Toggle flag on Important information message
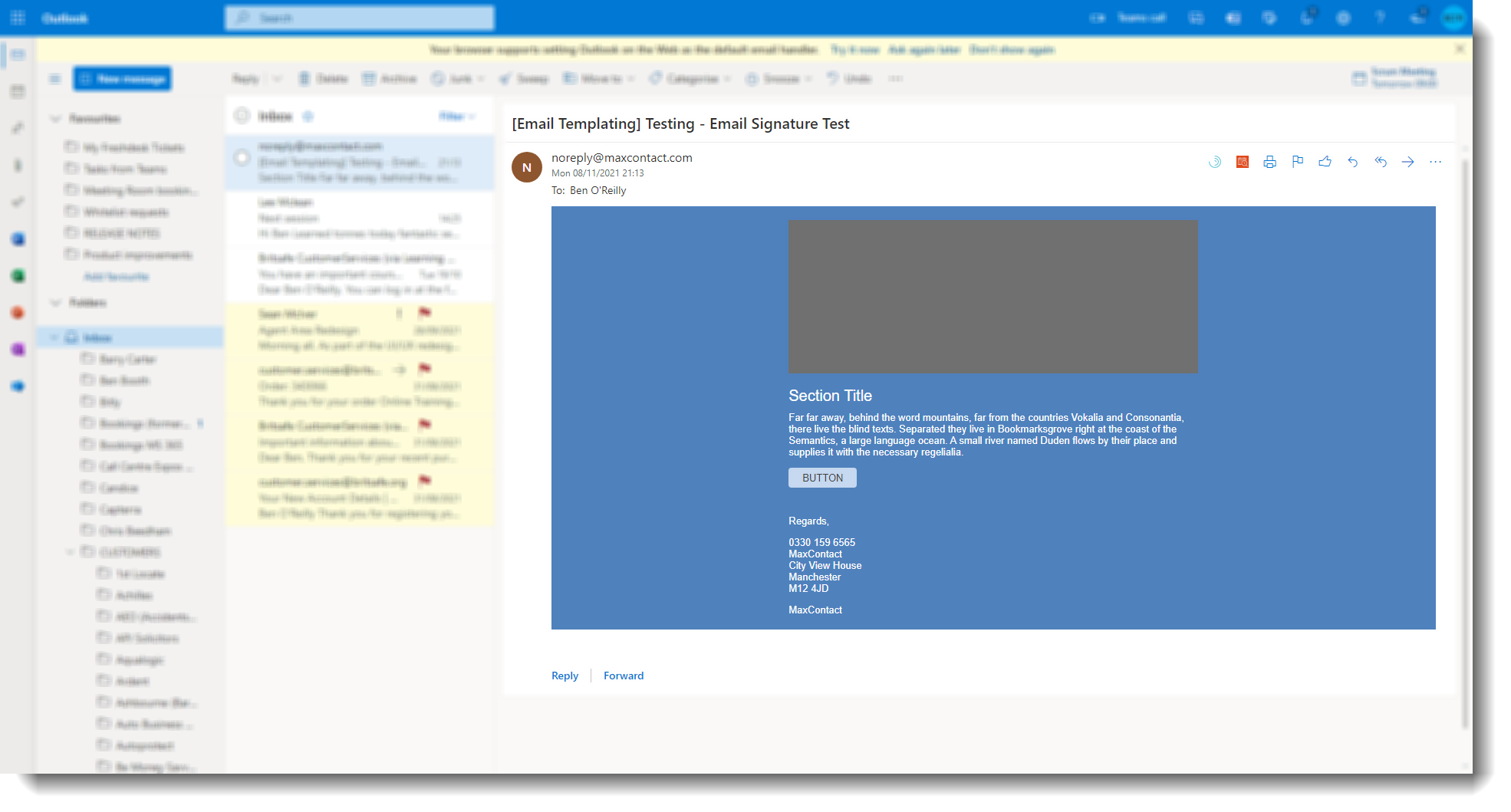Screen dimensions: 1511x812 (424, 425)
